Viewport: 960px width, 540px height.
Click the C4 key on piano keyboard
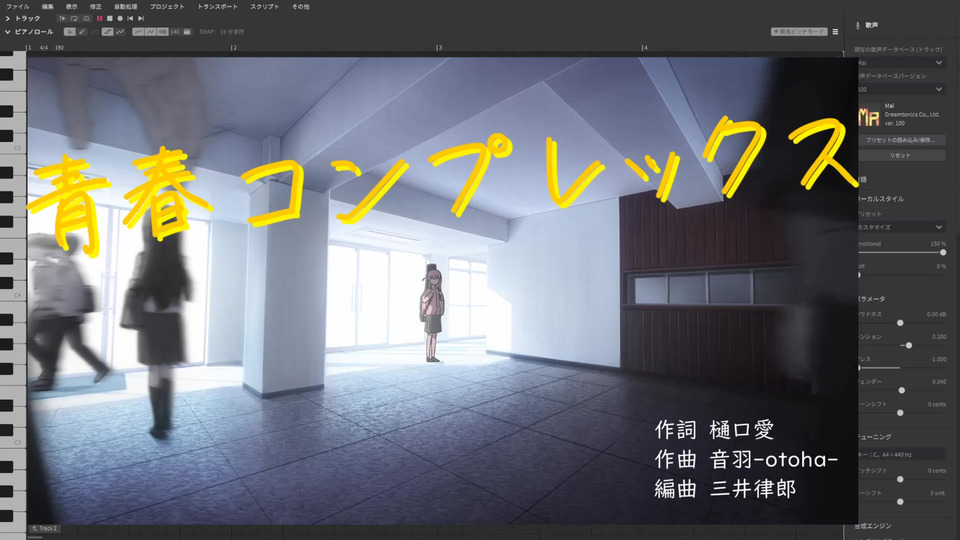[x=13, y=295]
